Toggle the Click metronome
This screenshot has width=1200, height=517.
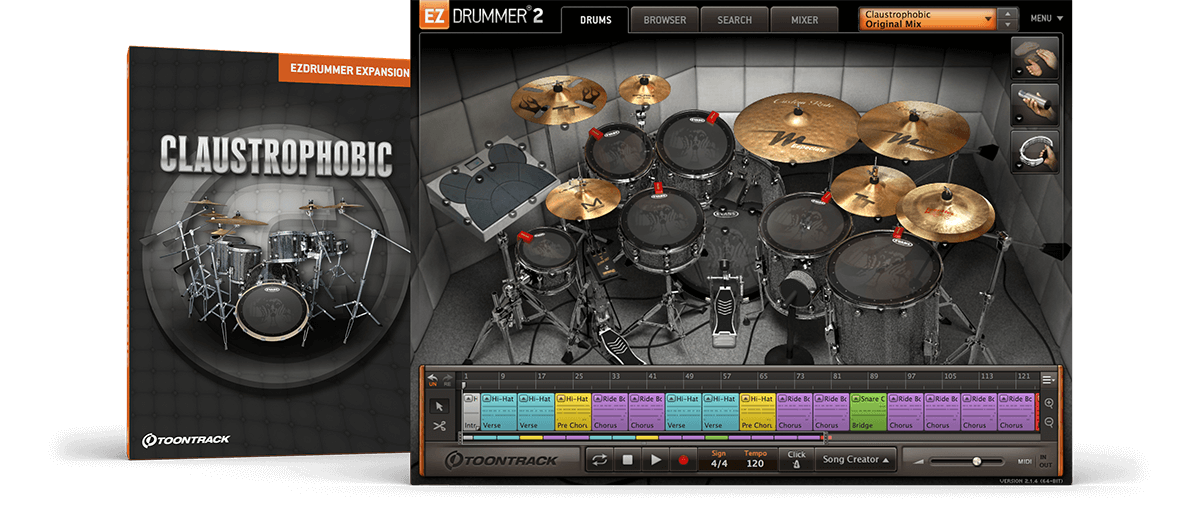(x=795, y=460)
